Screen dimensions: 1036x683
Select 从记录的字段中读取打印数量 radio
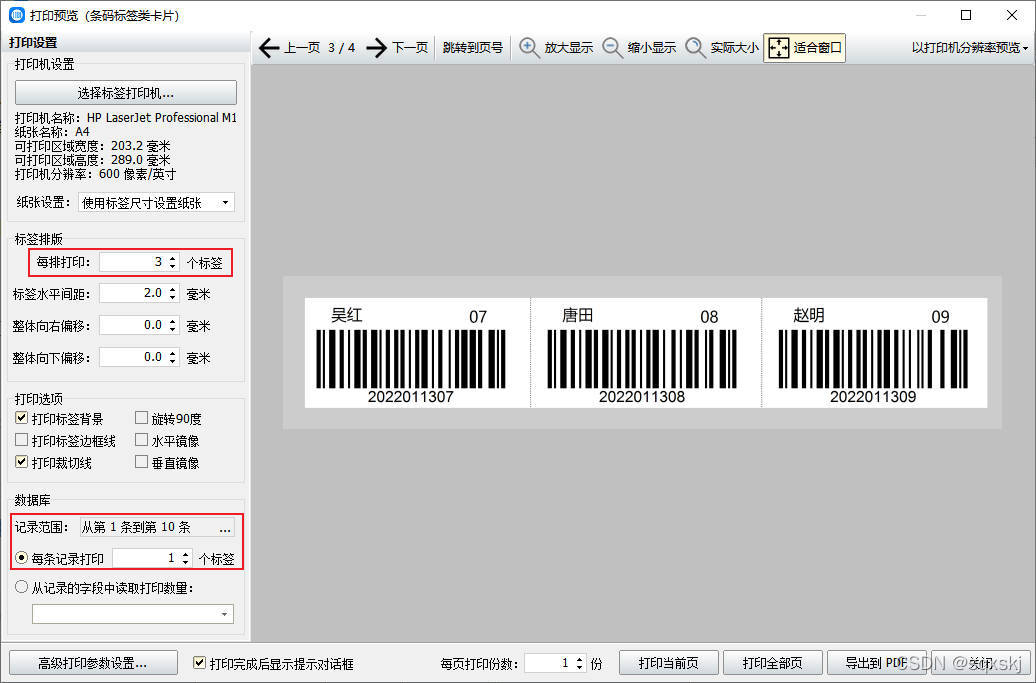pos(21,587)
